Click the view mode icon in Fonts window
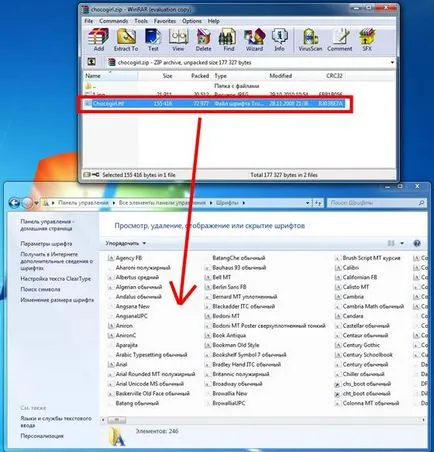This screenshot has width=434, height=452. coord(391,243)
